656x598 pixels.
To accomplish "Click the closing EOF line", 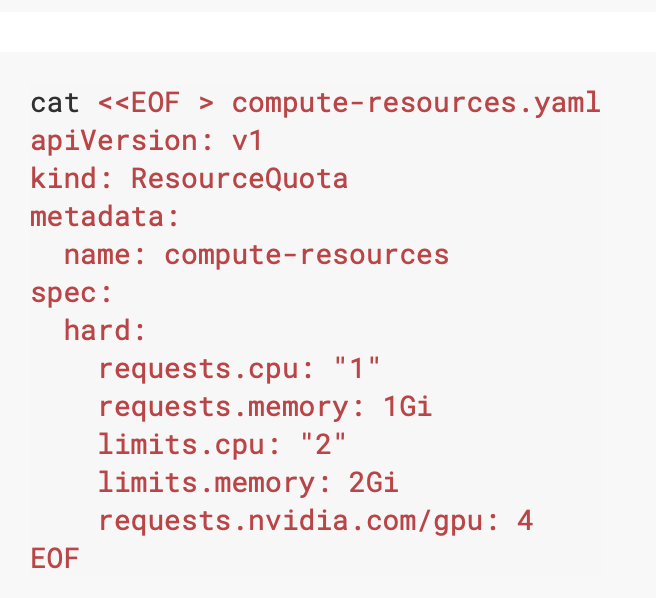I will pyautogui.click(x=55, y=559).
